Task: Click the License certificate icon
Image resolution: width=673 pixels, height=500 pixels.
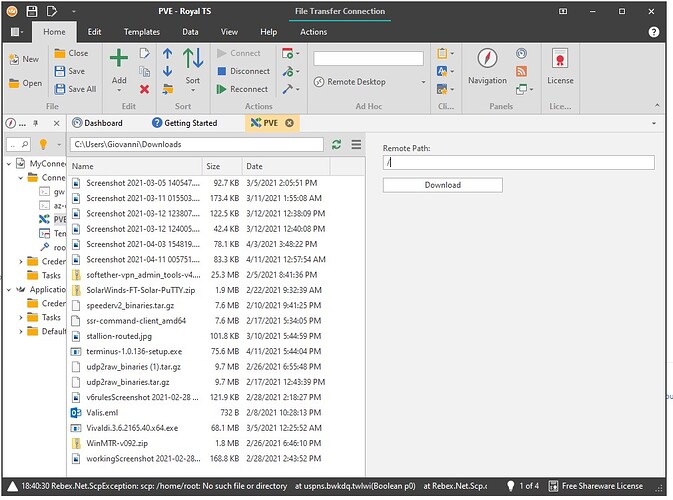Action: [560, 59]
